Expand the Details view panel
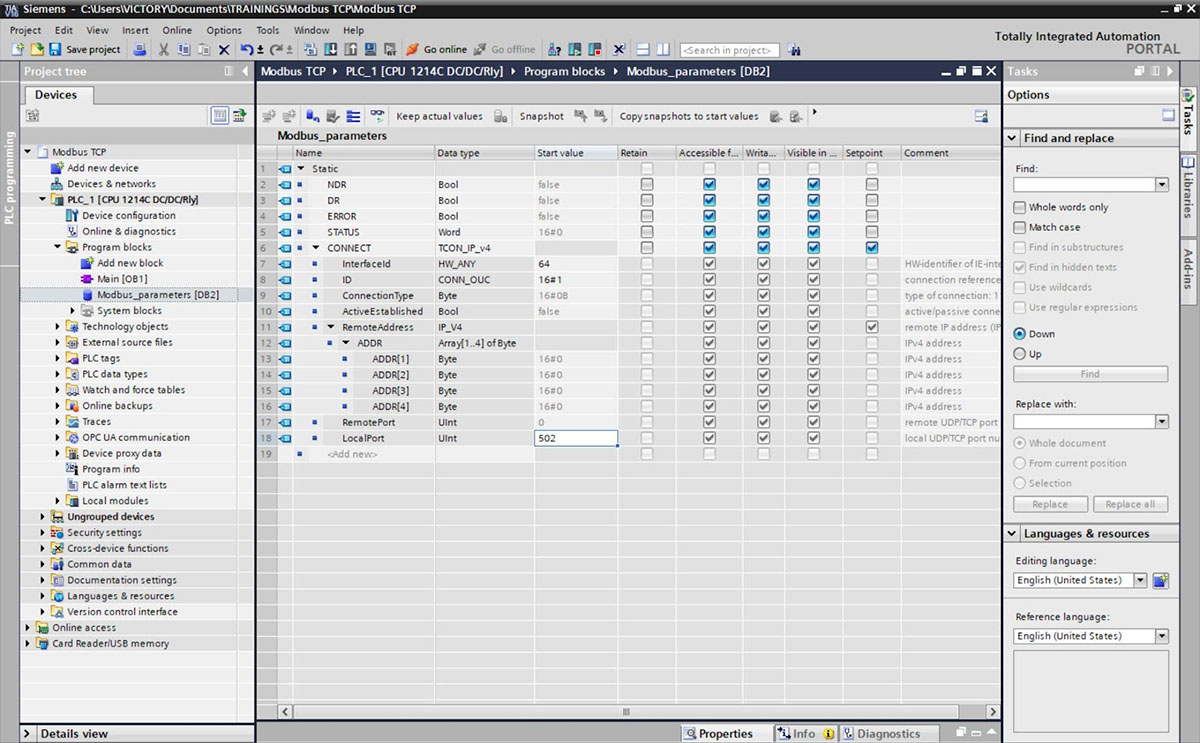The width and height of the screenshot is (1200, 743). point(27,733)
